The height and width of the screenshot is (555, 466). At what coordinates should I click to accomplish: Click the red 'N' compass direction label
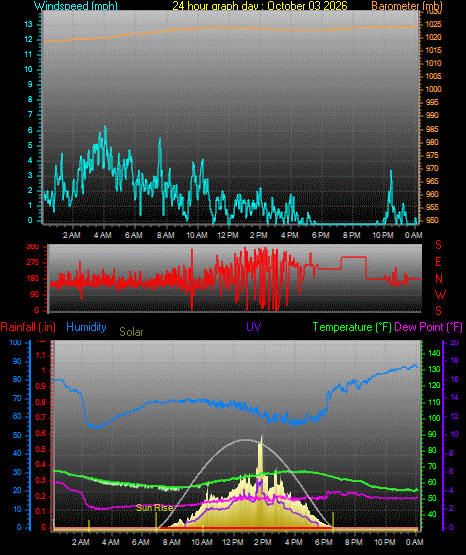439,279
